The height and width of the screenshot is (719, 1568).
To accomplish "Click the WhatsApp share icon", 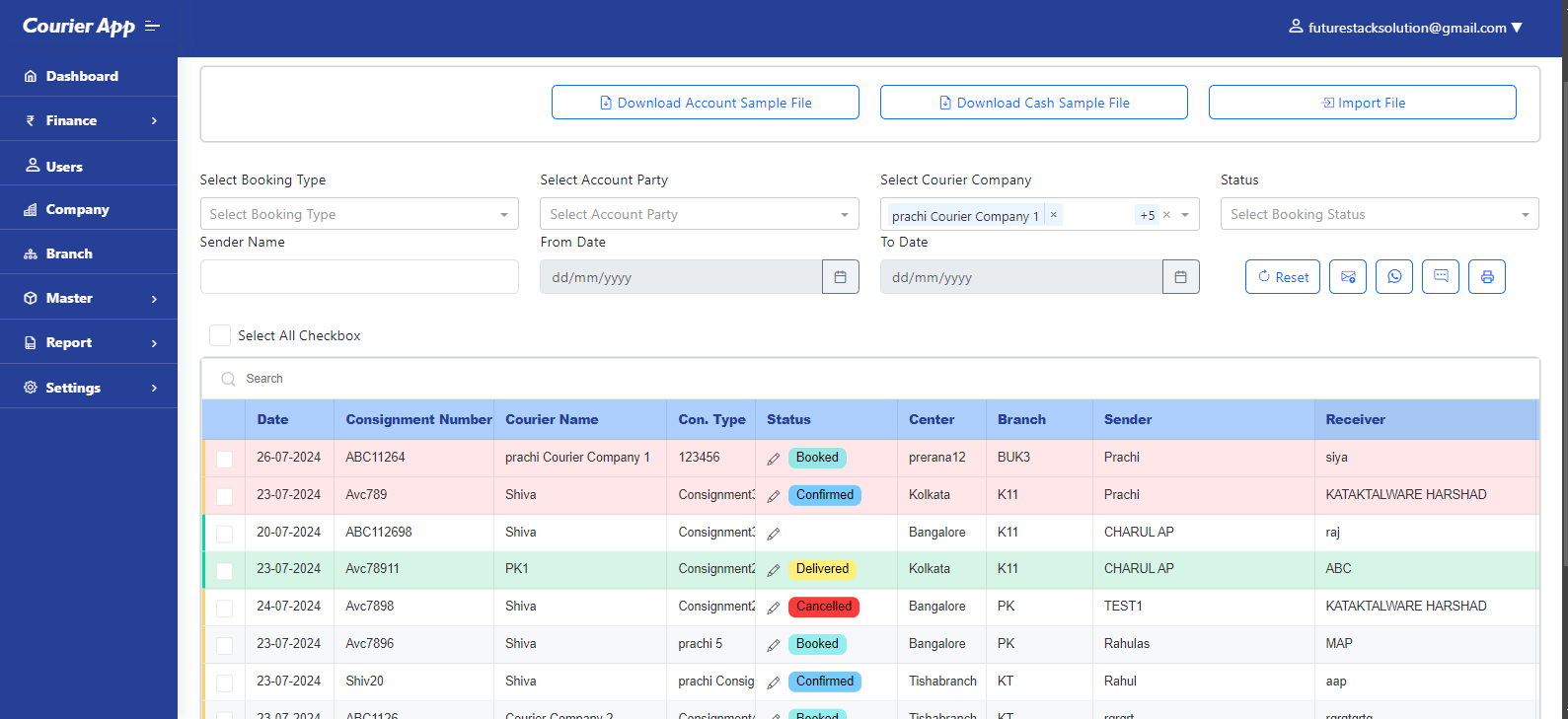I will (1393, 277).
